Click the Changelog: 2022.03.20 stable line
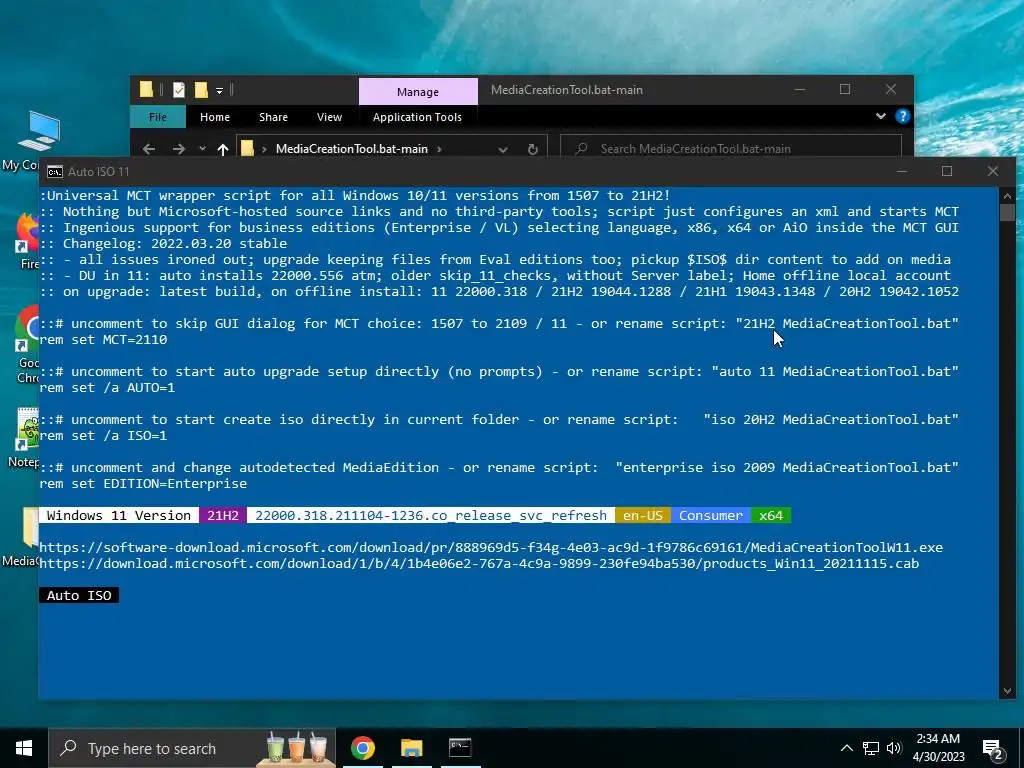Image resolution: width=1024 pixels, height=768 pixels. tap(163, 244)
